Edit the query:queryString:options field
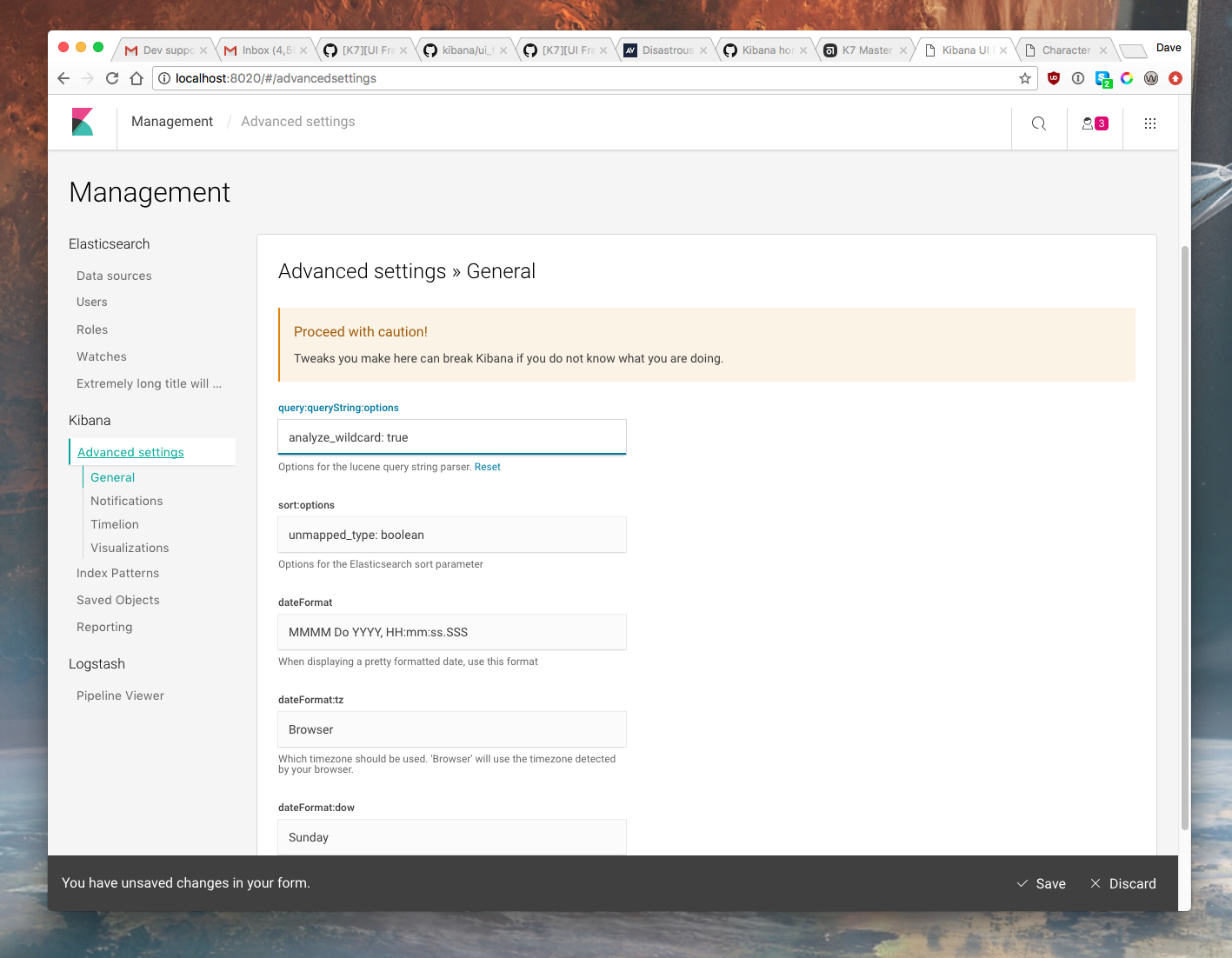The width and height of the screenshot is (1232, 958). [x=452, y=437]
